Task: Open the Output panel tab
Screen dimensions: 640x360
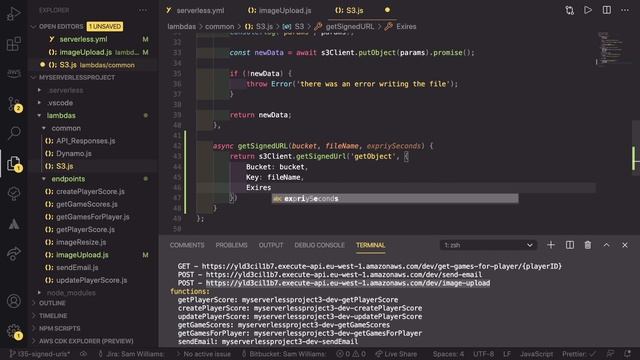Action: pyautogui.click(x=271, y=245)
